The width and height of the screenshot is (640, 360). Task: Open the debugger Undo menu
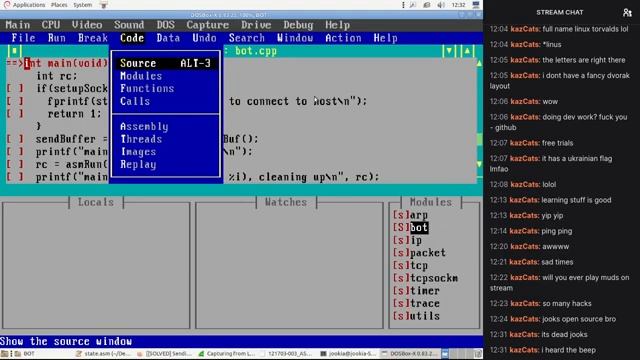tap(204, 38)
